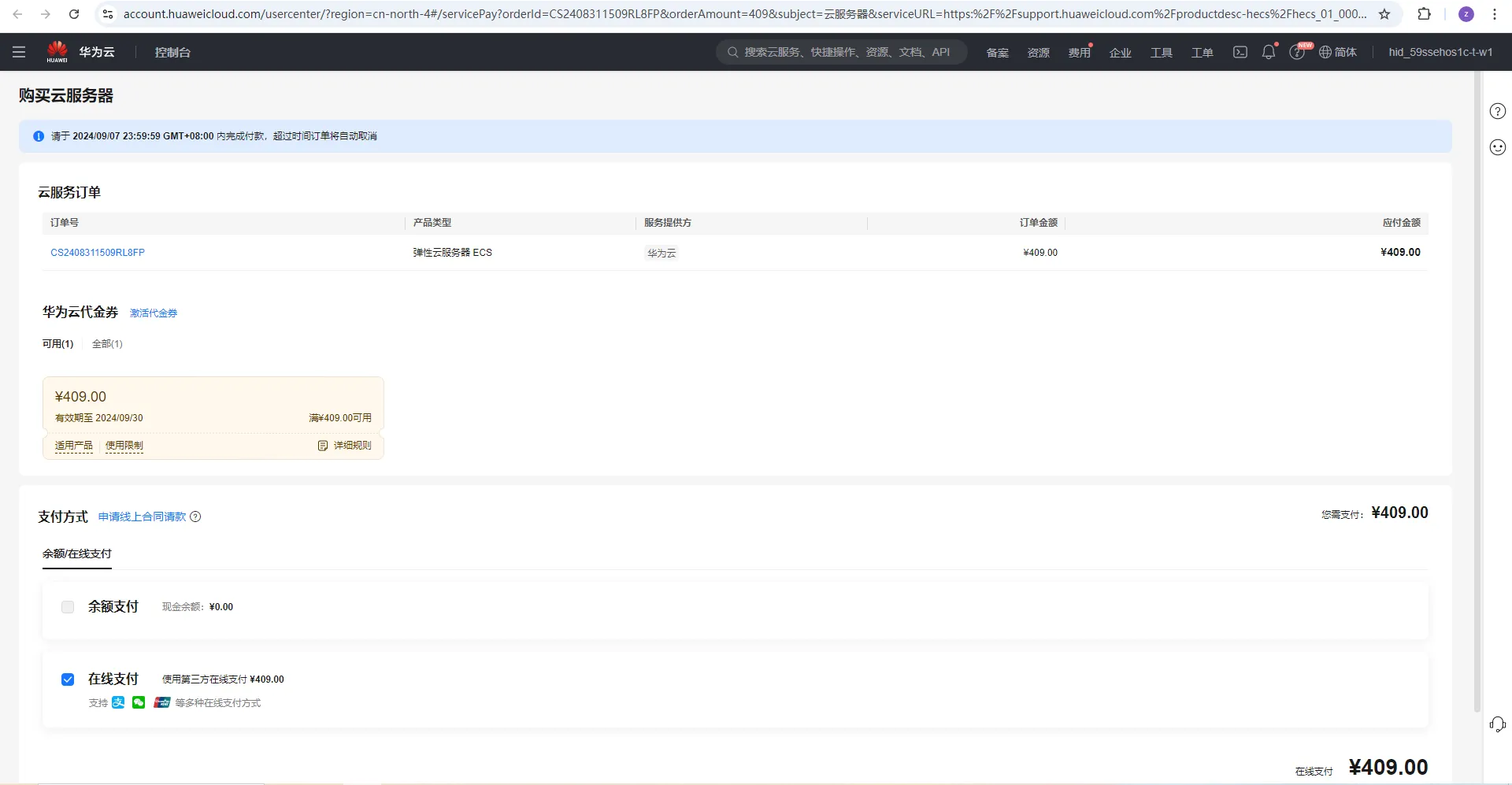Open the help icon marked NEW
Viewport: 1512px width, 785px height.
pyautogui.click(x=1297, y=52)
